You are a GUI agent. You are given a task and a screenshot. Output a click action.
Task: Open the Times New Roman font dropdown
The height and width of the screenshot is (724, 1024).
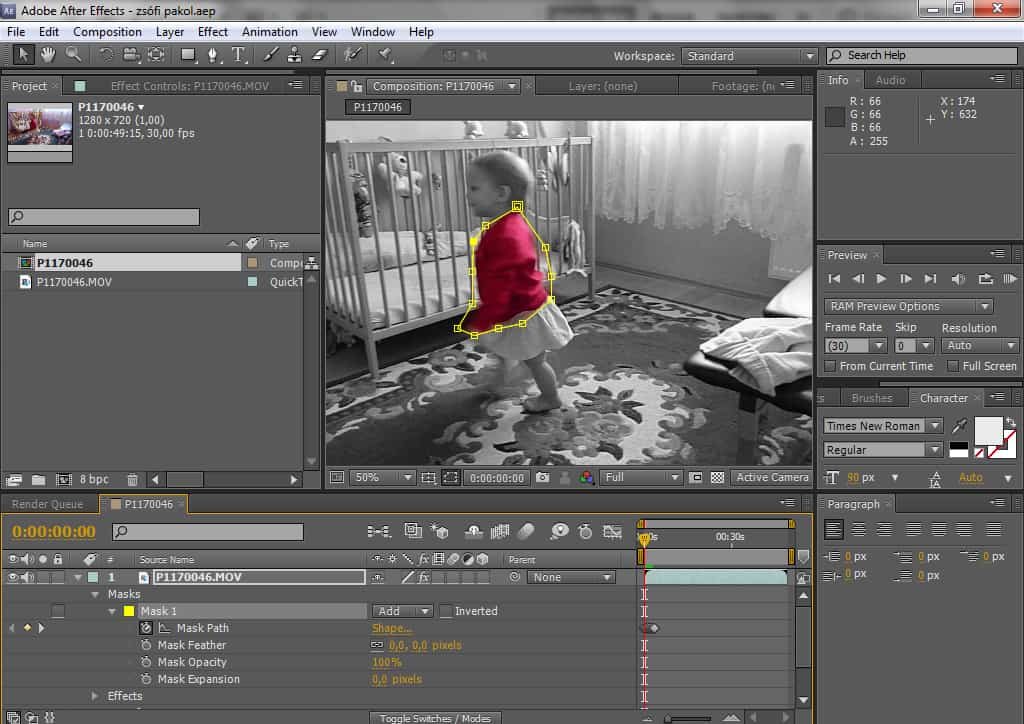click(882, 426)
